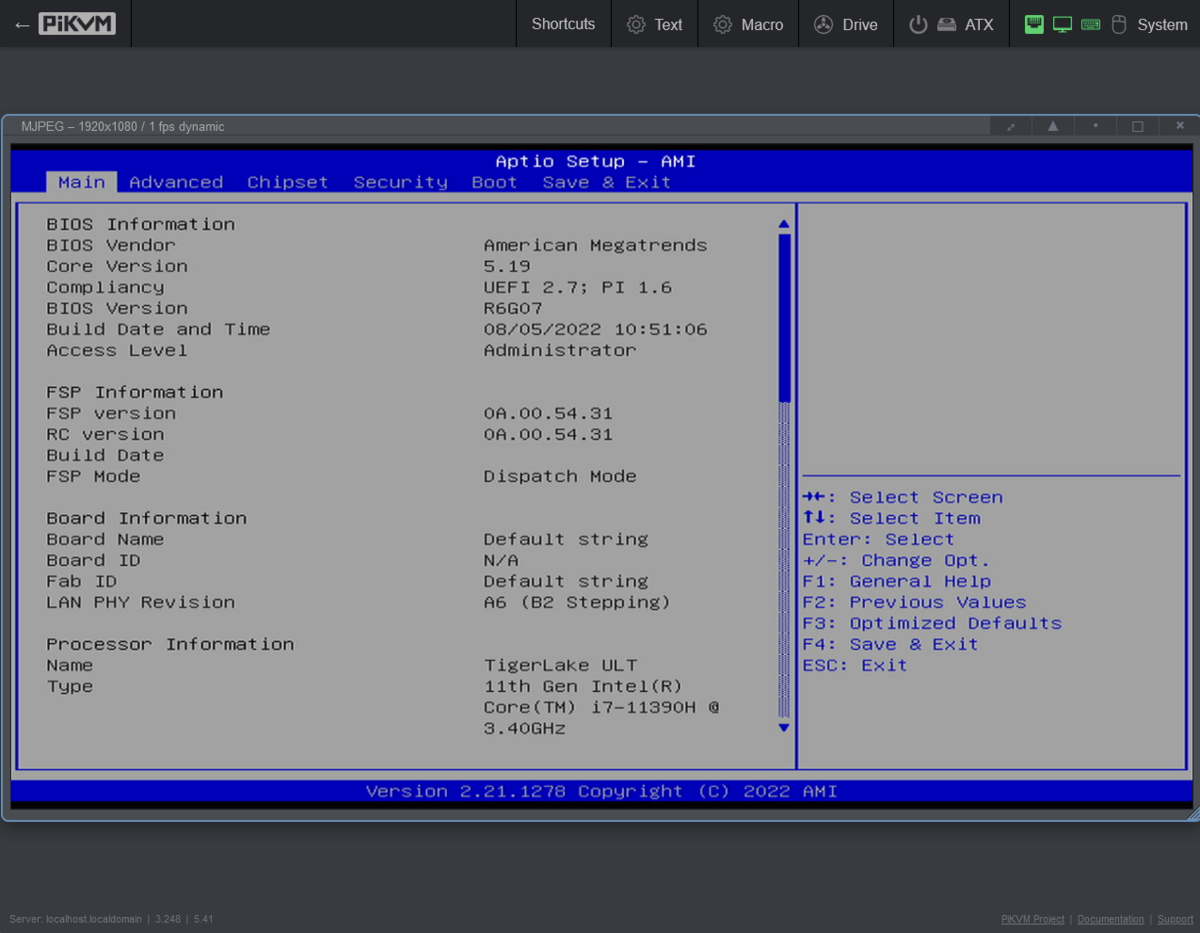Click the 'RC version' label
This screenshot has width=1200, height=933.
tap(105, 434)
